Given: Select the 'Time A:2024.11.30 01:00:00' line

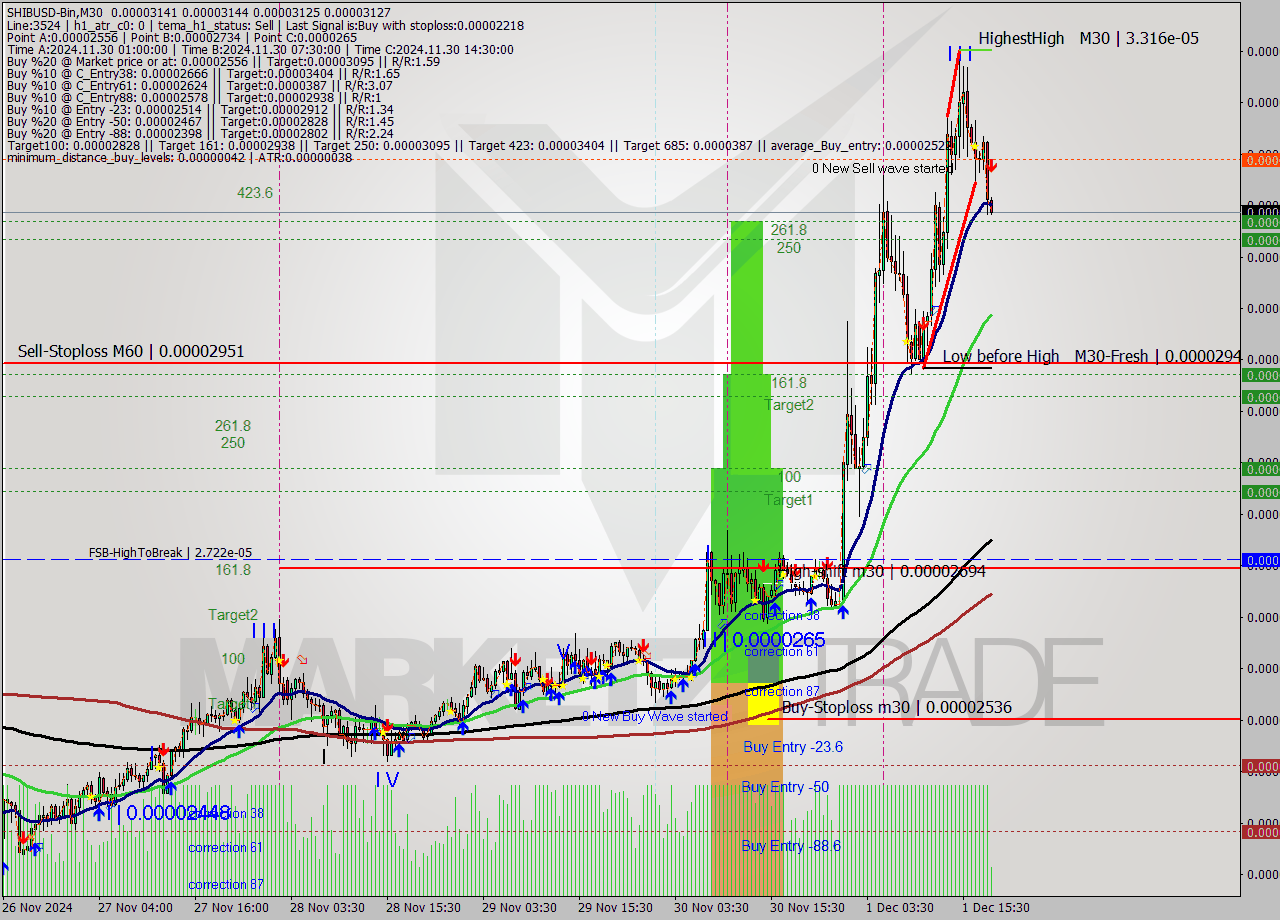Looking at the screenshot, I should 260,49.
